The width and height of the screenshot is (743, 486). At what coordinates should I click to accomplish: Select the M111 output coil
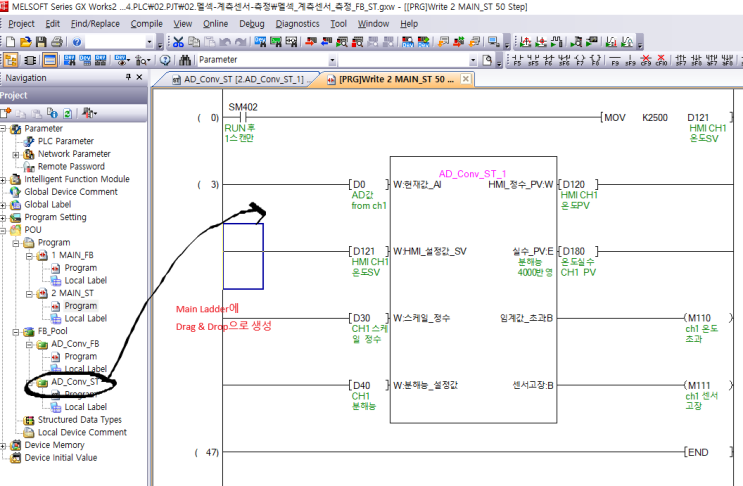click(708, 386)
